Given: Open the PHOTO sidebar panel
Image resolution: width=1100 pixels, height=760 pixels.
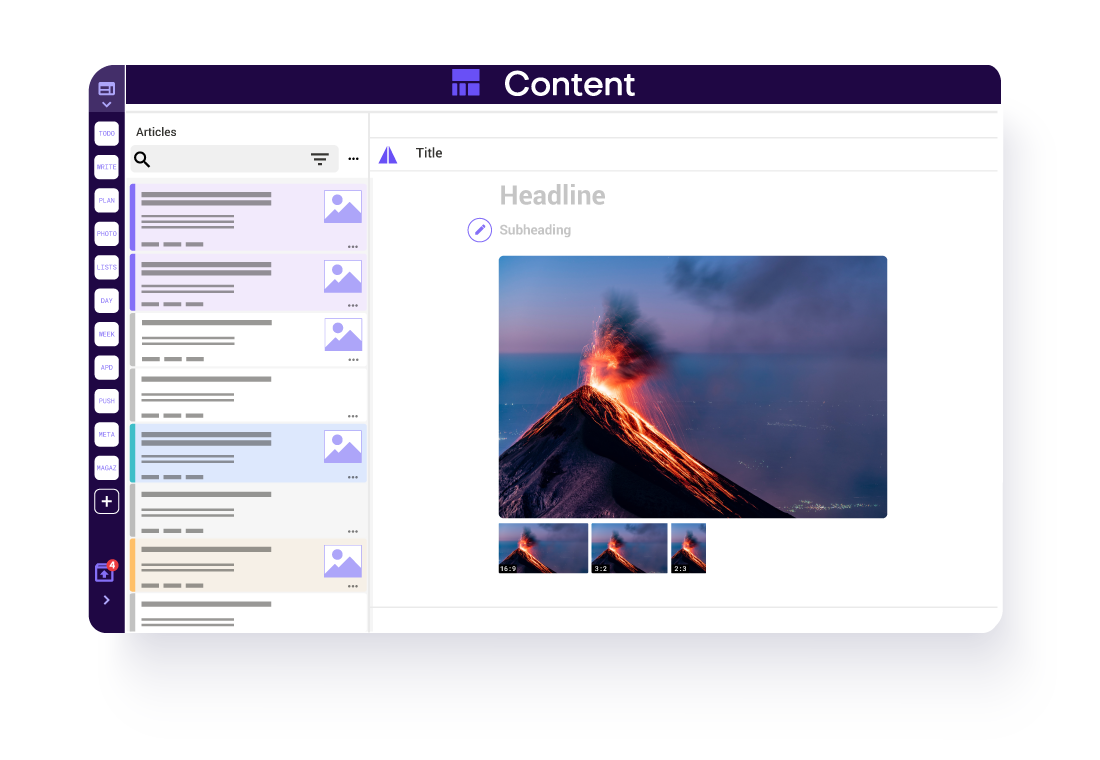Looking at the screenshot, I should tap(106, 234).
